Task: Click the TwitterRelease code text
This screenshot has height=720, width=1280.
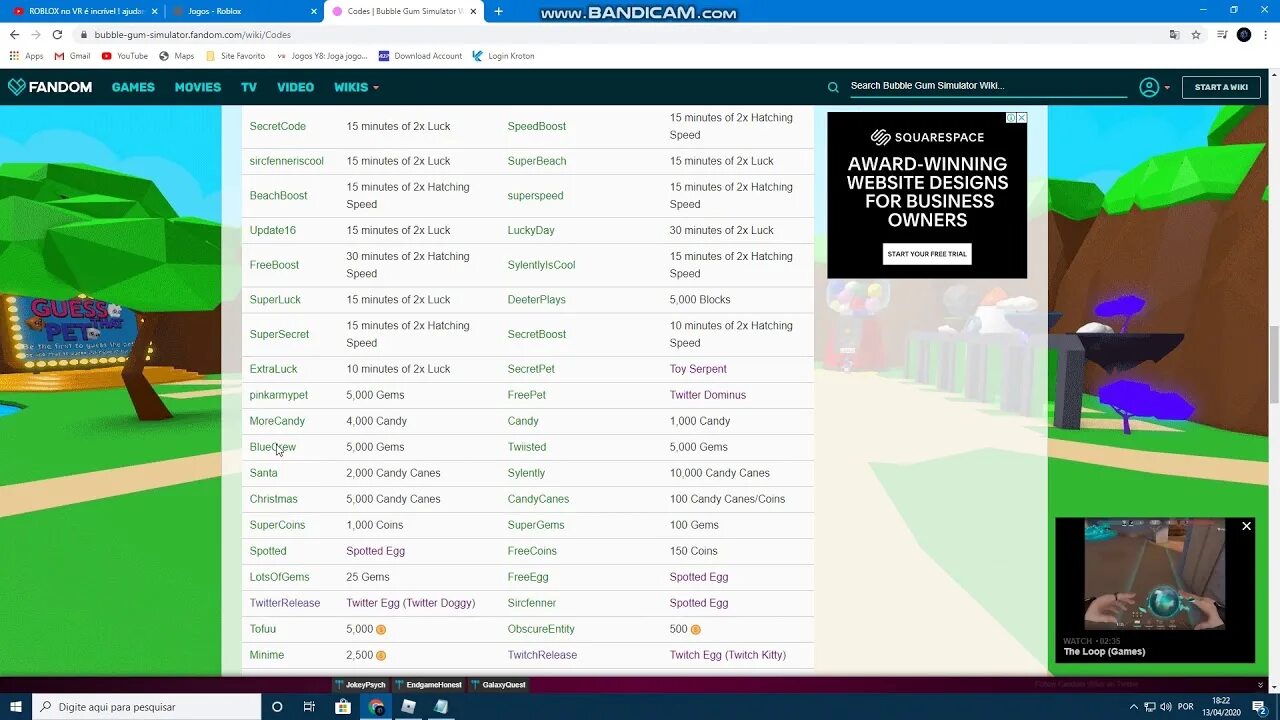Action: point(285,603)
